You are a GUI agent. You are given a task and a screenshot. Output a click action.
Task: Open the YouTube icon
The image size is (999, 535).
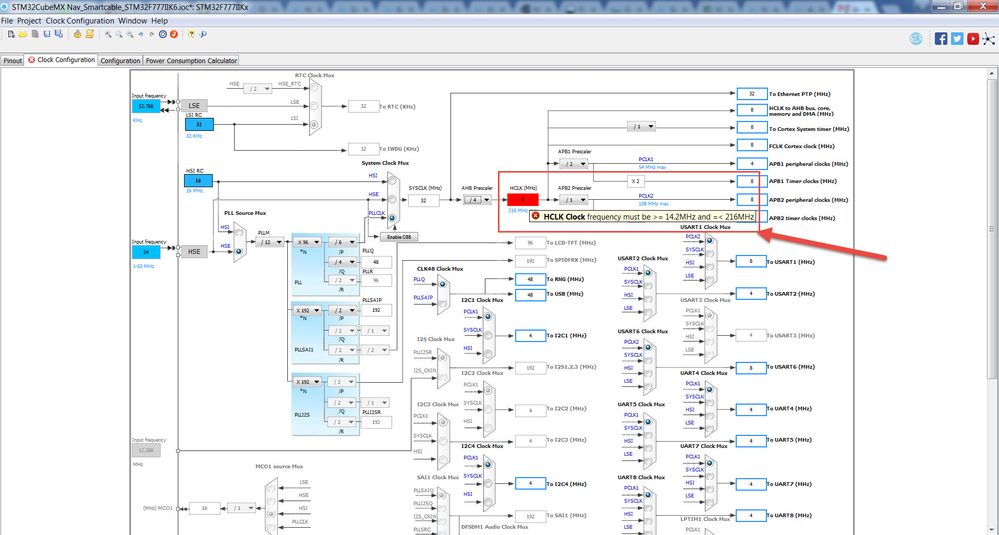[973, 39]
